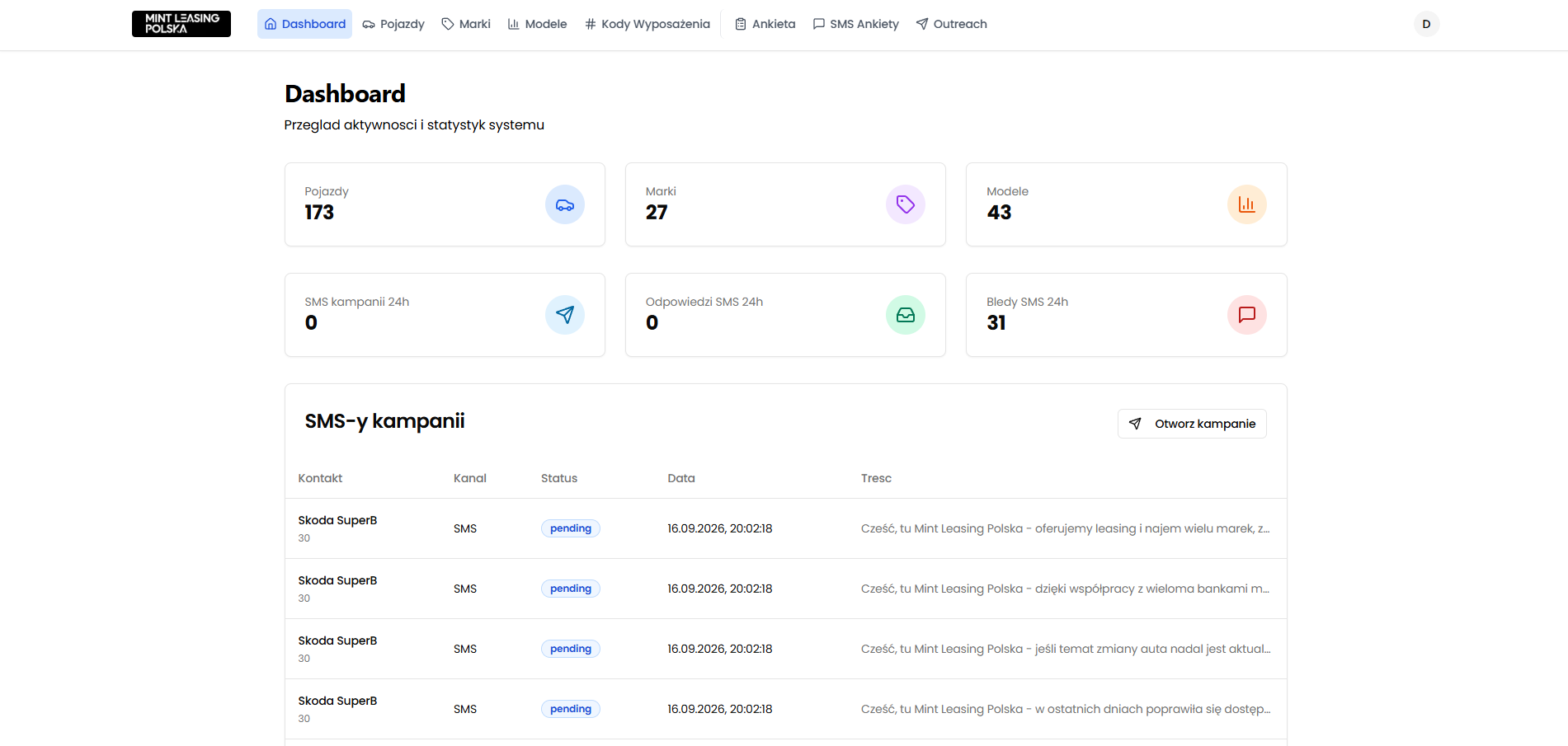Switch to the Modele page

tap(537, 24)
